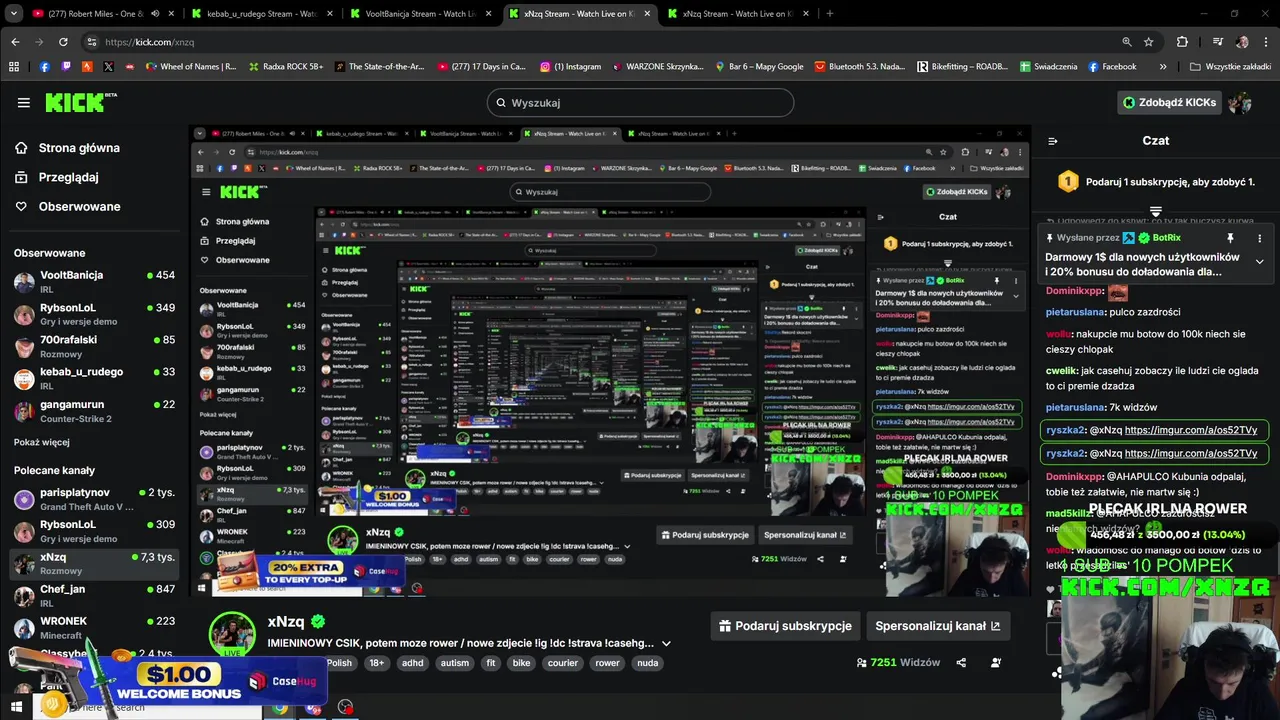This screenshot has height=720, width=1280.
Task: Show hidden bookmarks with the double-arrow overflow
Action: 1163,67
